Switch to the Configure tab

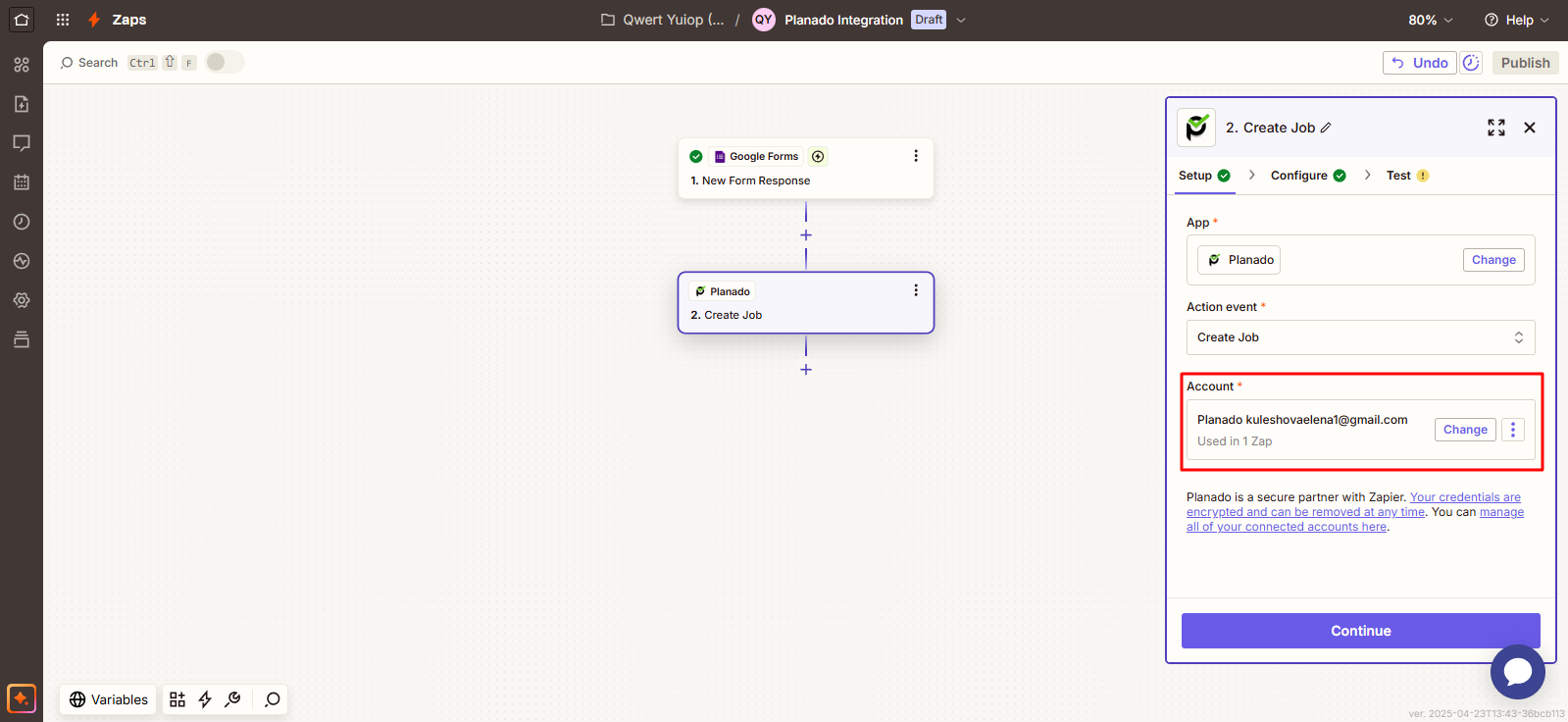[1308, 176]
